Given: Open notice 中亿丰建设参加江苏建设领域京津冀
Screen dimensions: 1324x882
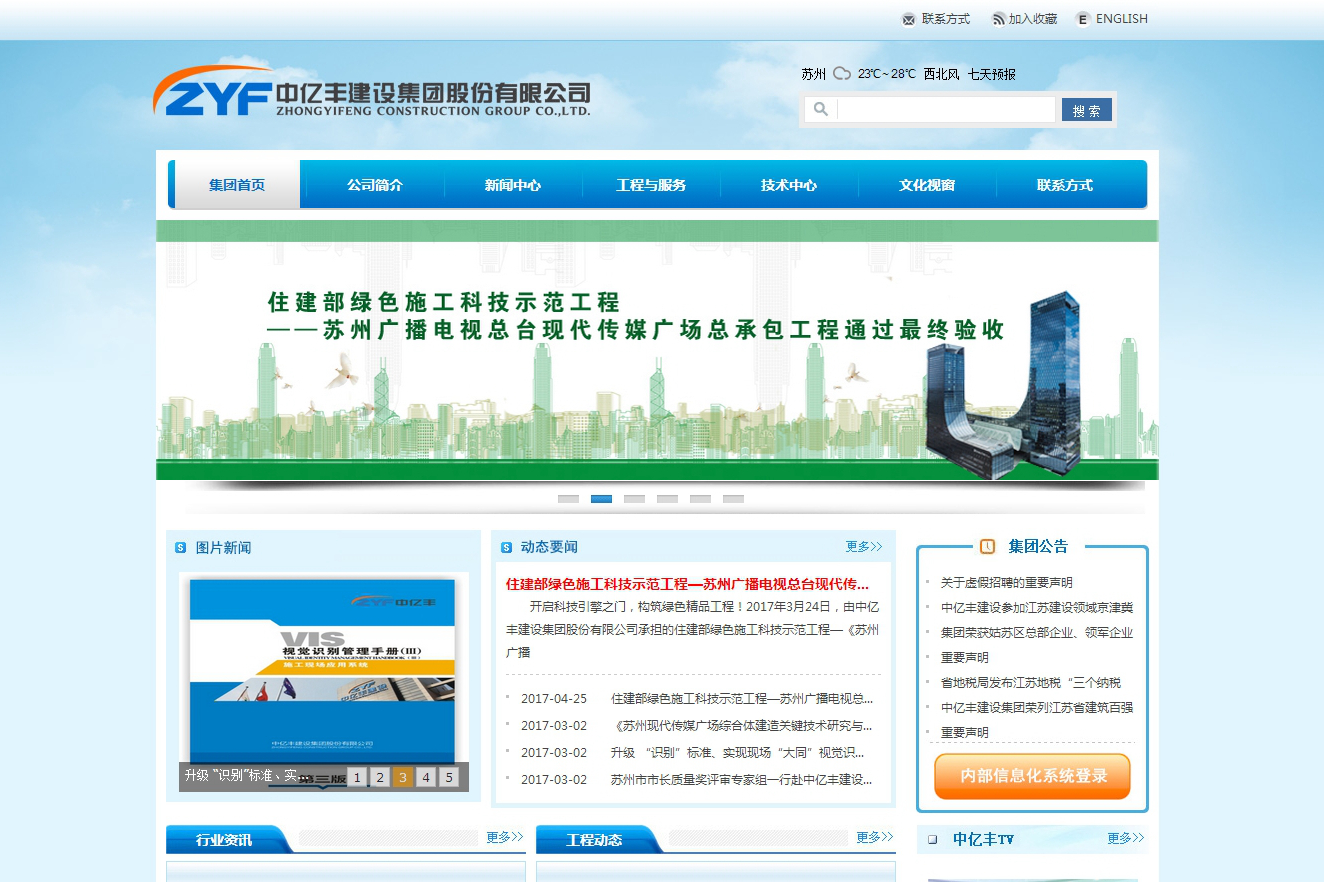Looking at the screenshot, I should click(1037, 608).
